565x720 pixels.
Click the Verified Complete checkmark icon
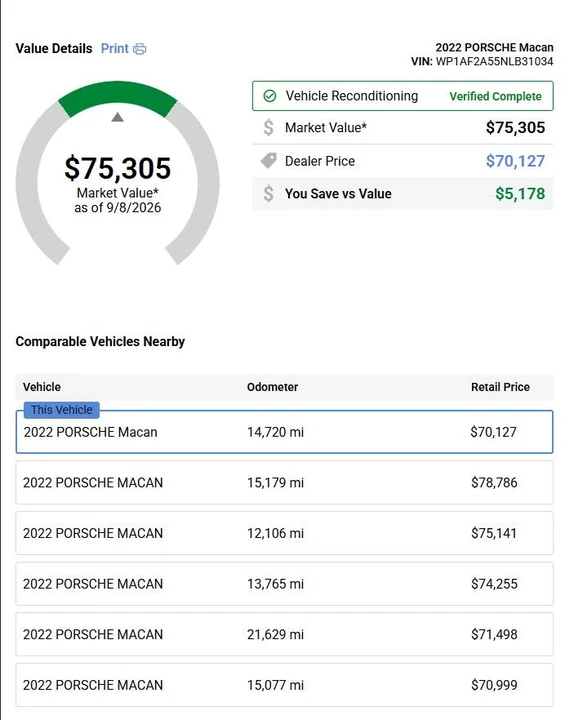[270, 96]
